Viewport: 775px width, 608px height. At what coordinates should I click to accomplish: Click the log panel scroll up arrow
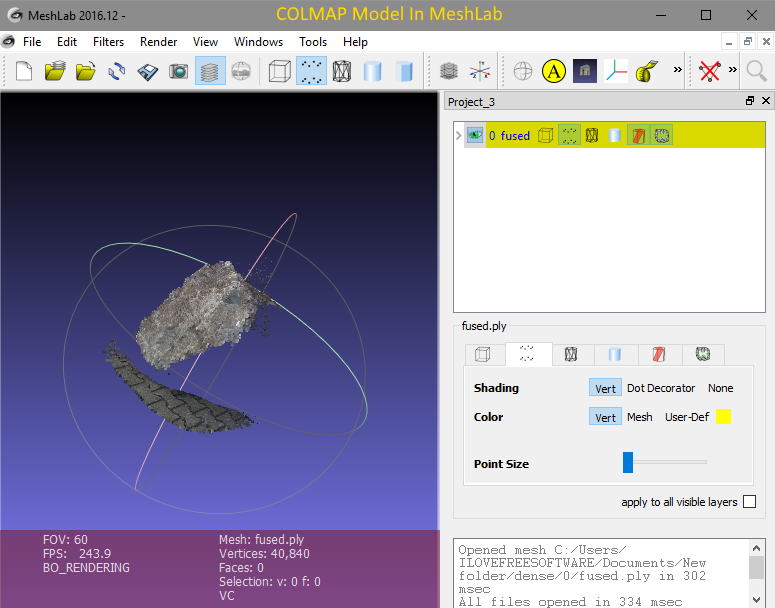pyautogui.click(x=756, y=548)
